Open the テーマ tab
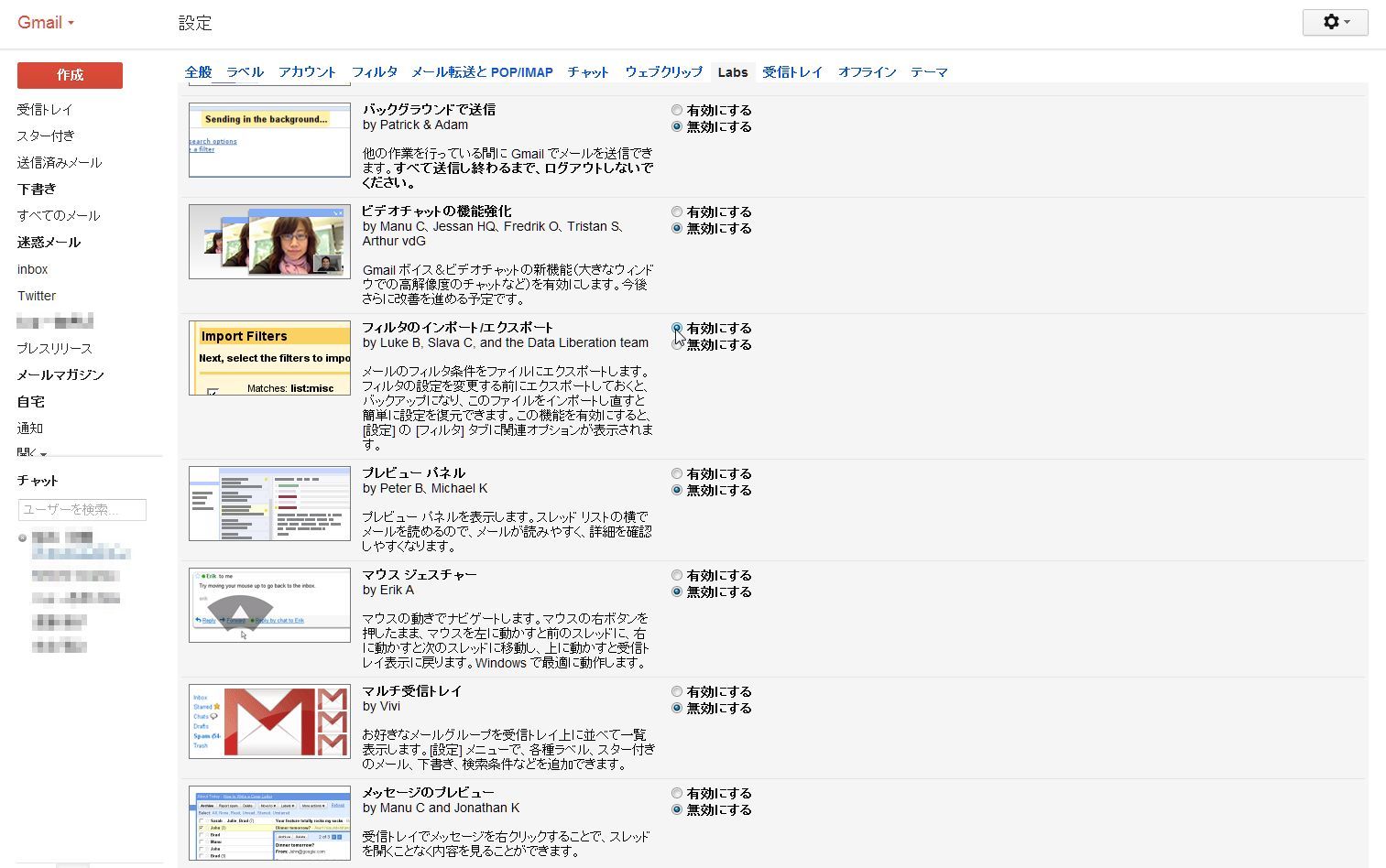The height and width of the screenshot is (868, 1386). coord(929,71)
